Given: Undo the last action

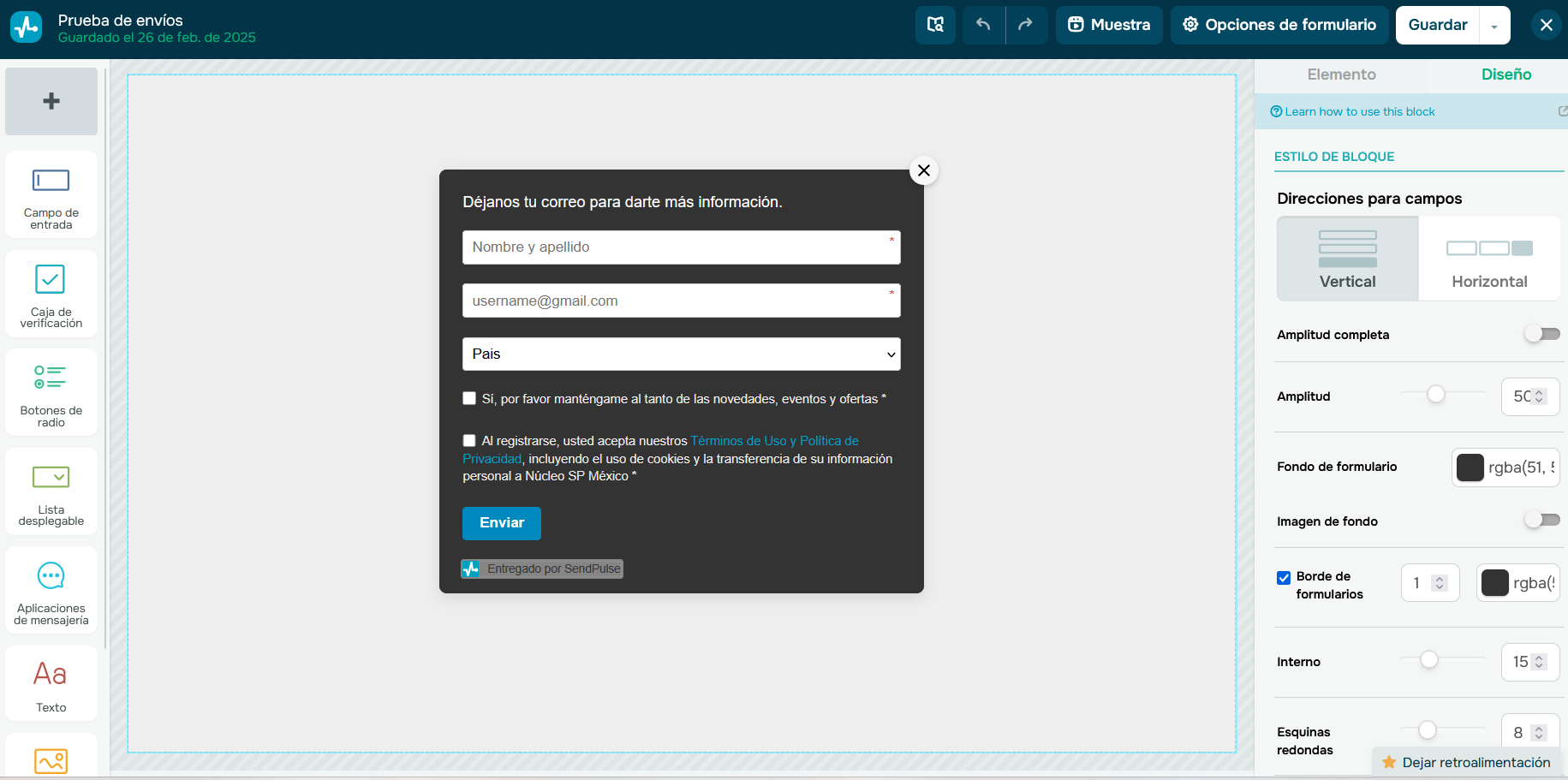Looking at the screenshot, I should (x=983, y=25).
